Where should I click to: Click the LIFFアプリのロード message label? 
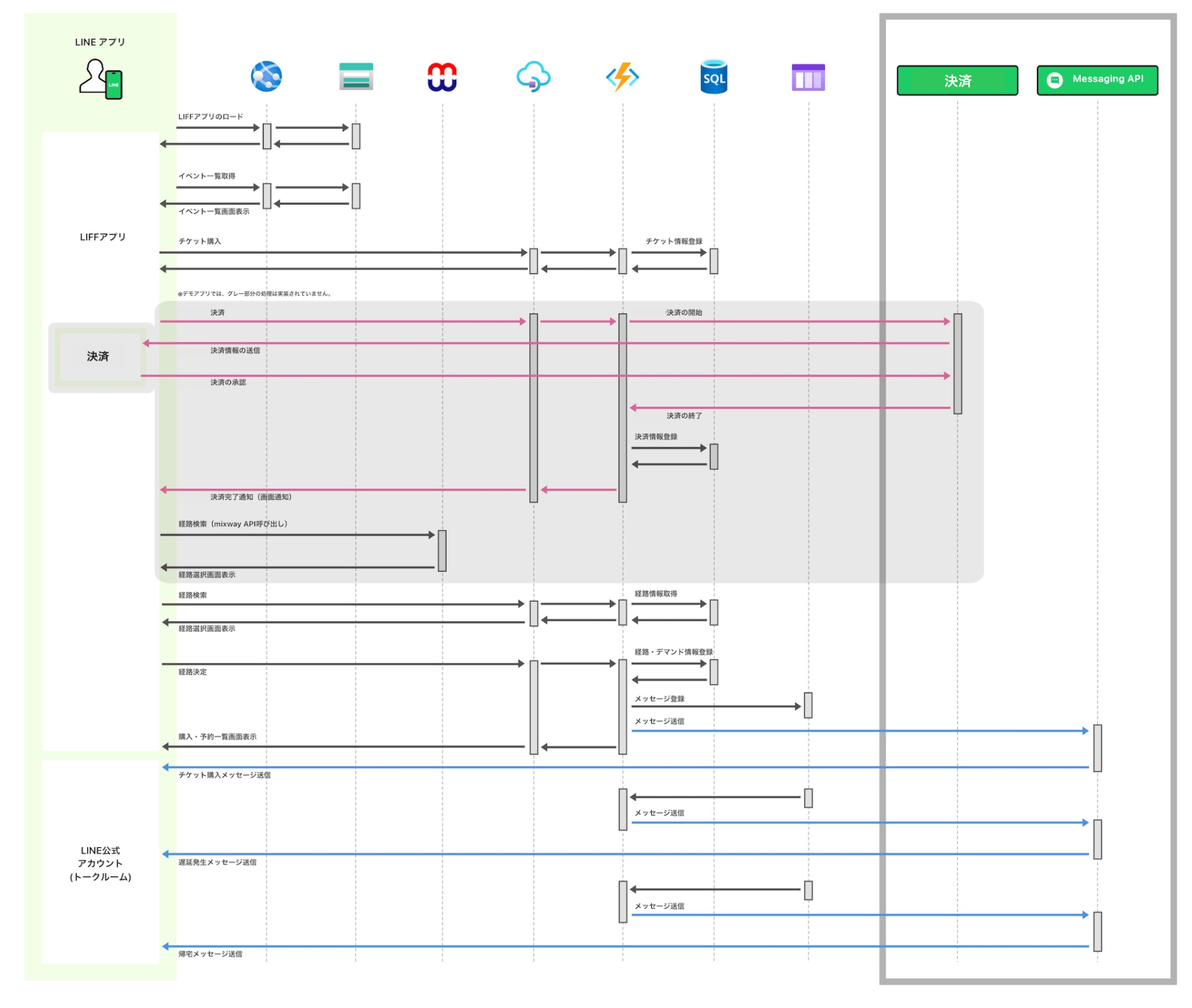(210, 117)
